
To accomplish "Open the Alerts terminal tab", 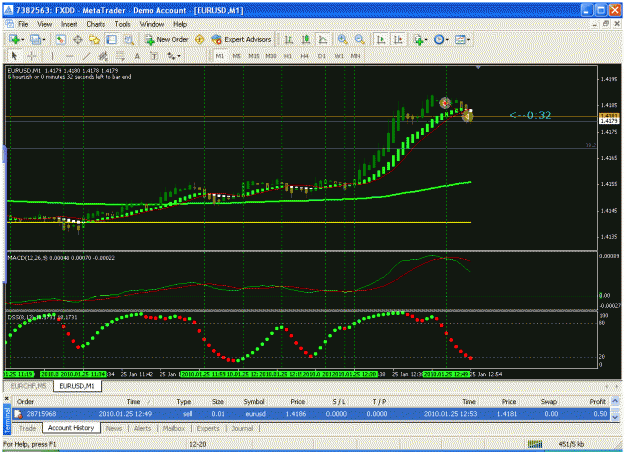I will [x=142, y=428].
